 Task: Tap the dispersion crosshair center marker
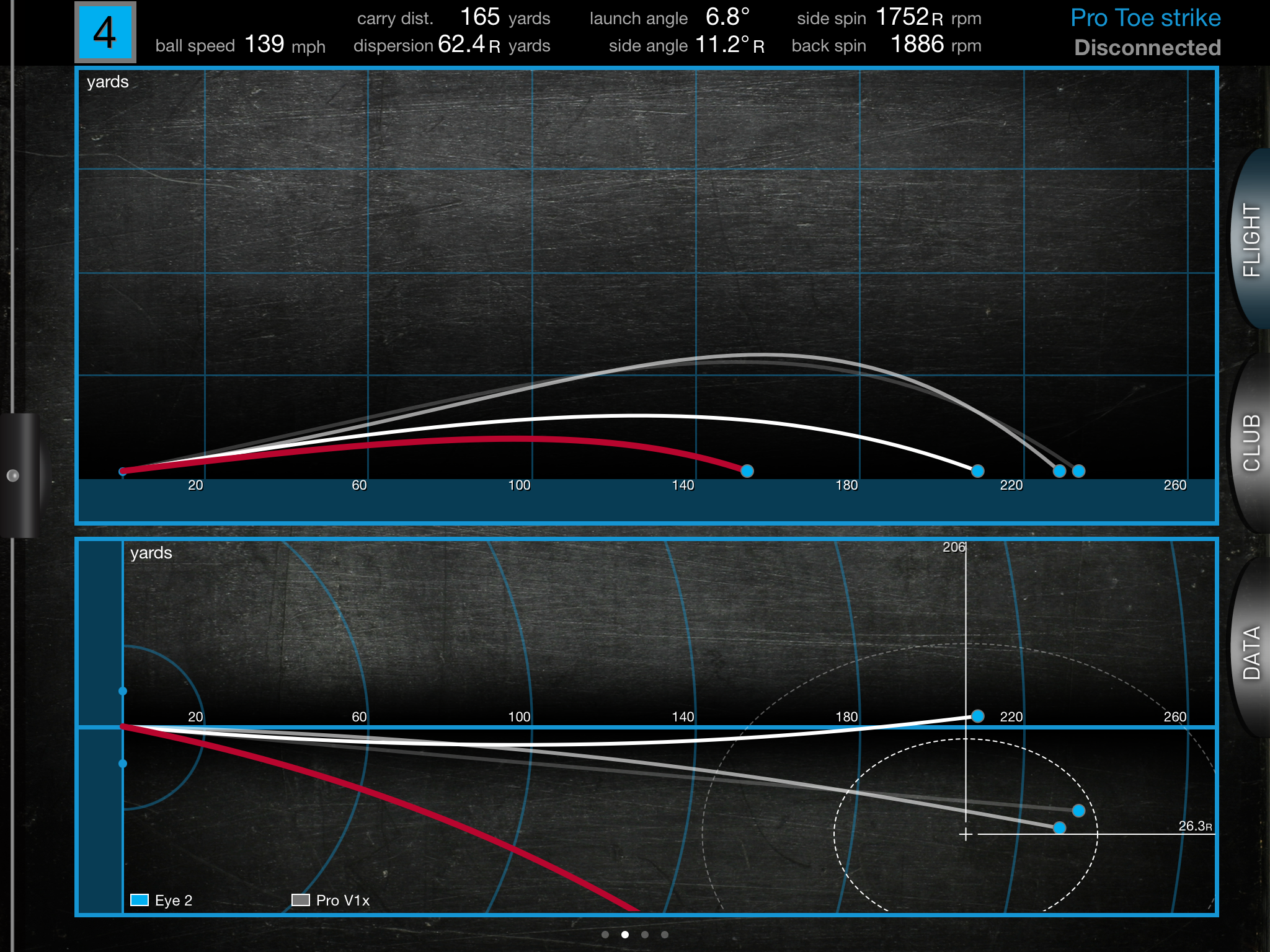pos(966,834)
